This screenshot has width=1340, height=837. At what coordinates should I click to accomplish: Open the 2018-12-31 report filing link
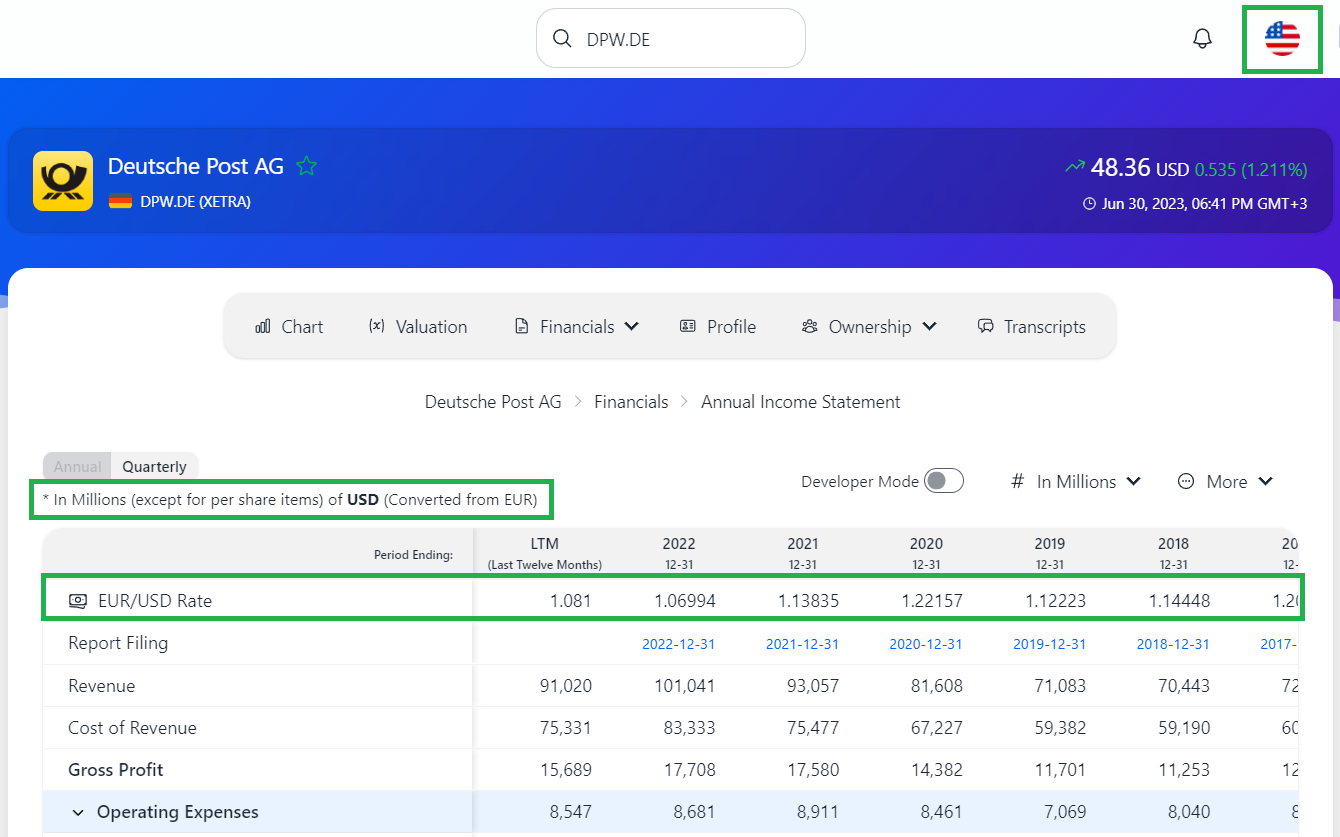(x=1173, y=644)
